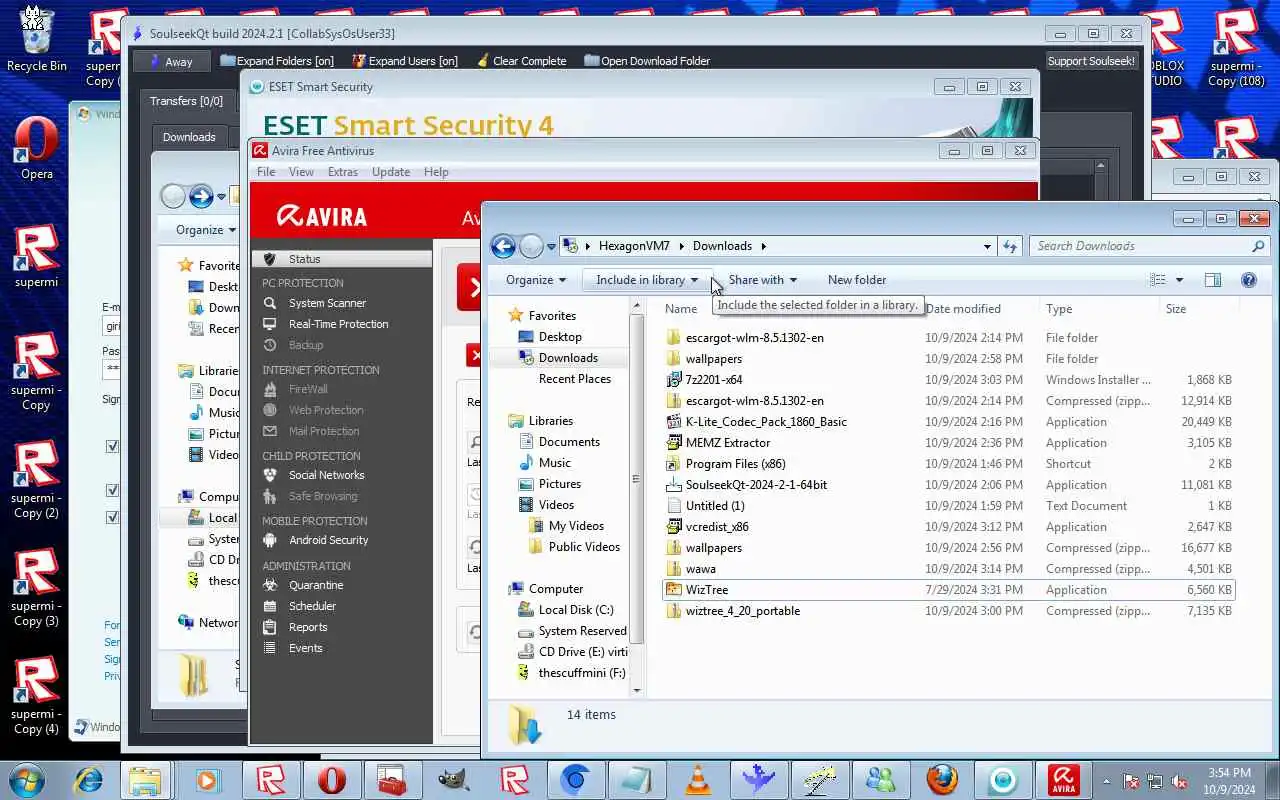Open Scheduler in Avira sidebar

(312, 606)
